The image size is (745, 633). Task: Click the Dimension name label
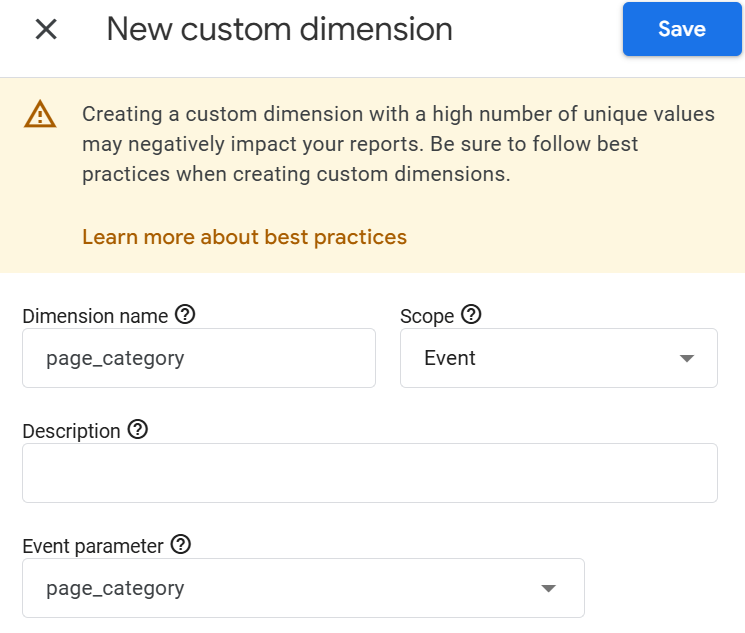pos(95,316)
